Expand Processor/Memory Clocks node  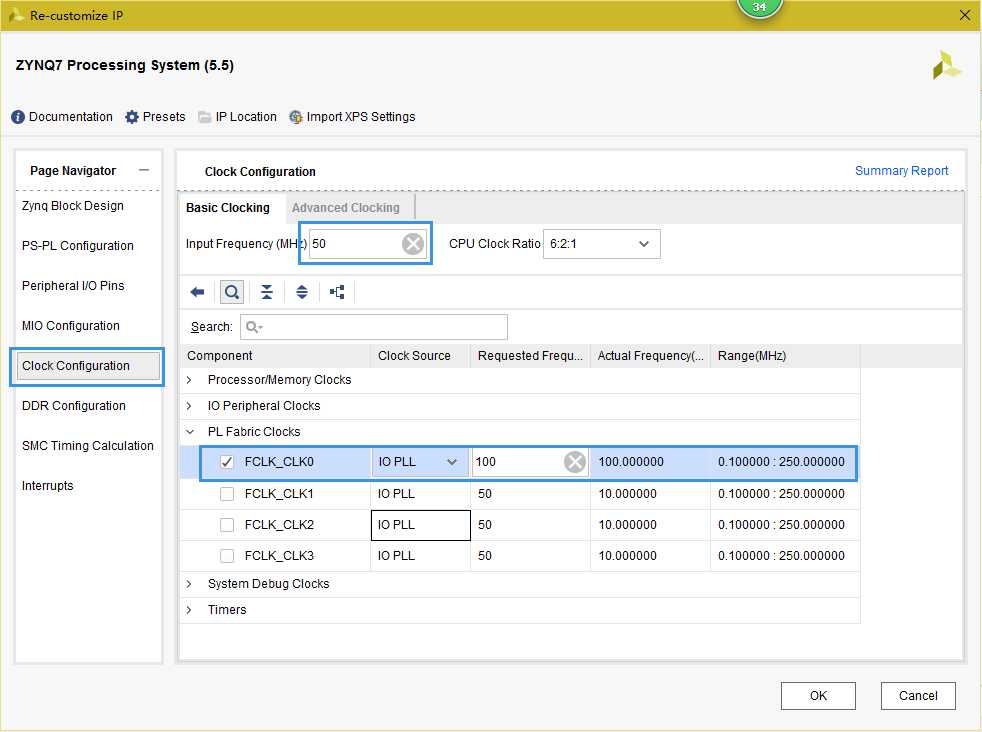pyautogui.click(x=189, y=380)
